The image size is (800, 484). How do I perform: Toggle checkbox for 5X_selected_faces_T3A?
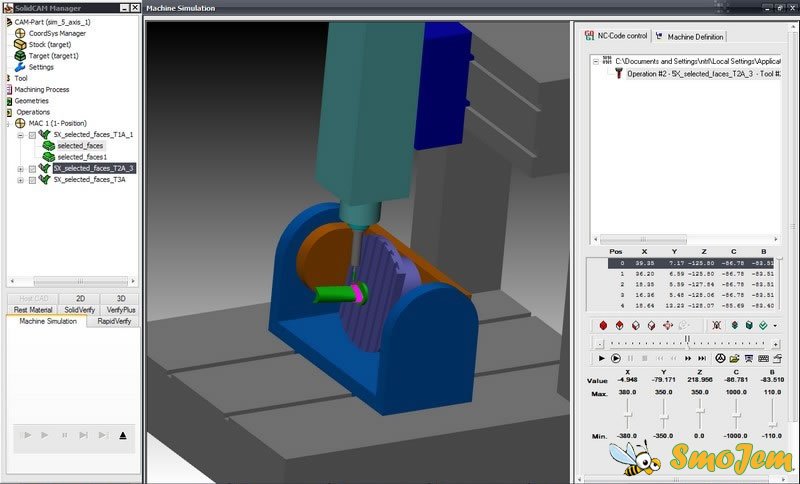pos(32,180)
